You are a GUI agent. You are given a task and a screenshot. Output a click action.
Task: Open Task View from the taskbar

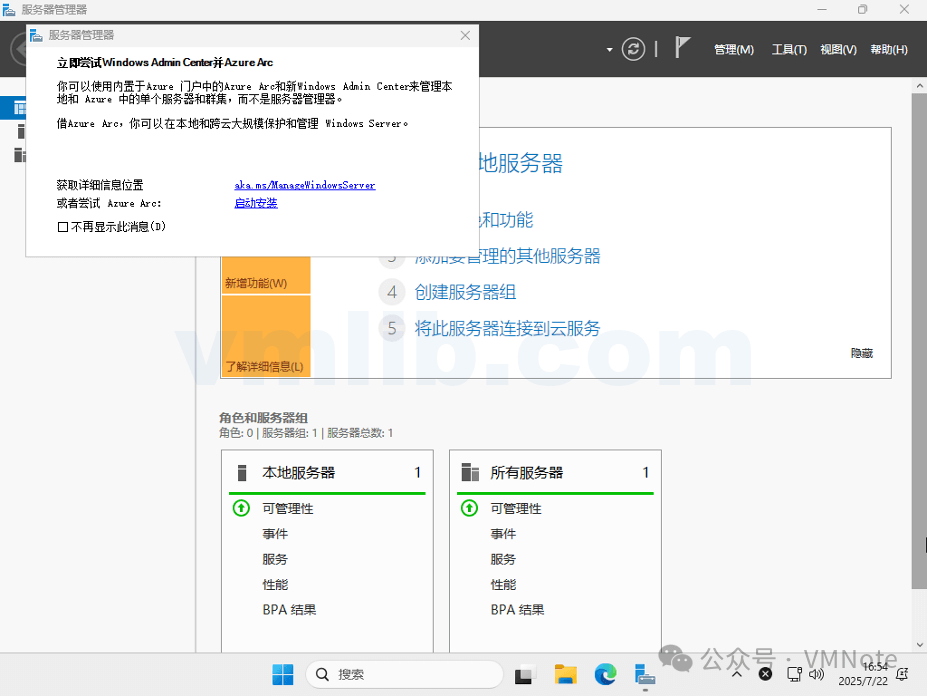tap(526, 674)
